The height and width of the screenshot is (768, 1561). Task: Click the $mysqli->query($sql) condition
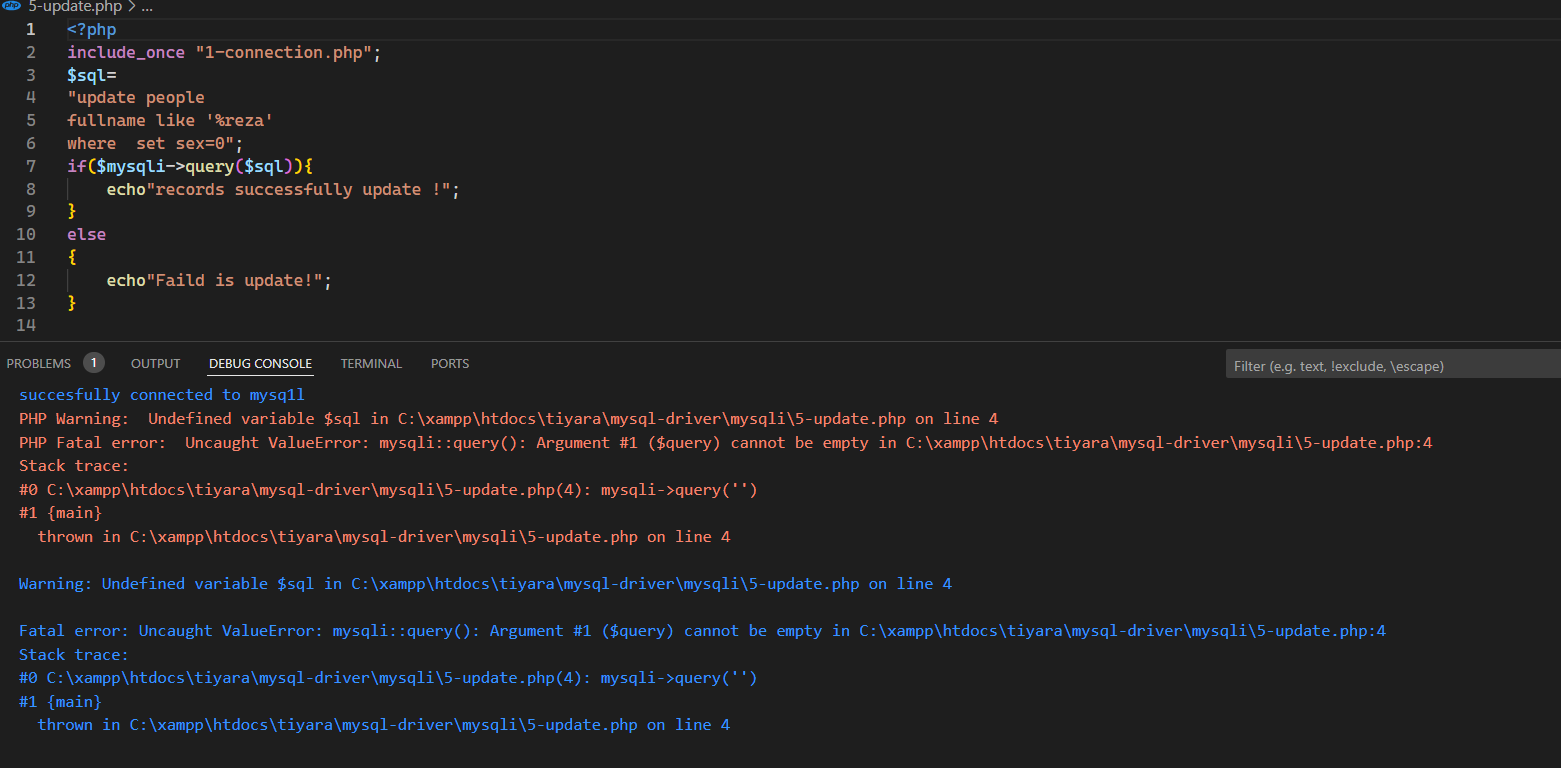tap(195, 166)
